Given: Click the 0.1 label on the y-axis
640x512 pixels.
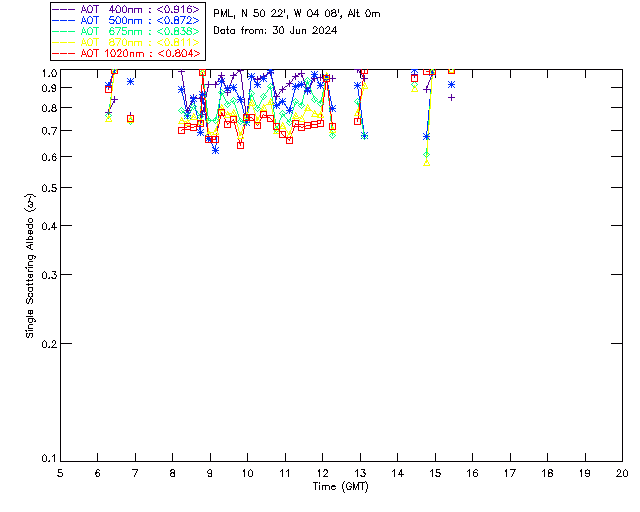Looking at the screenshot, I should pos(46,460).
